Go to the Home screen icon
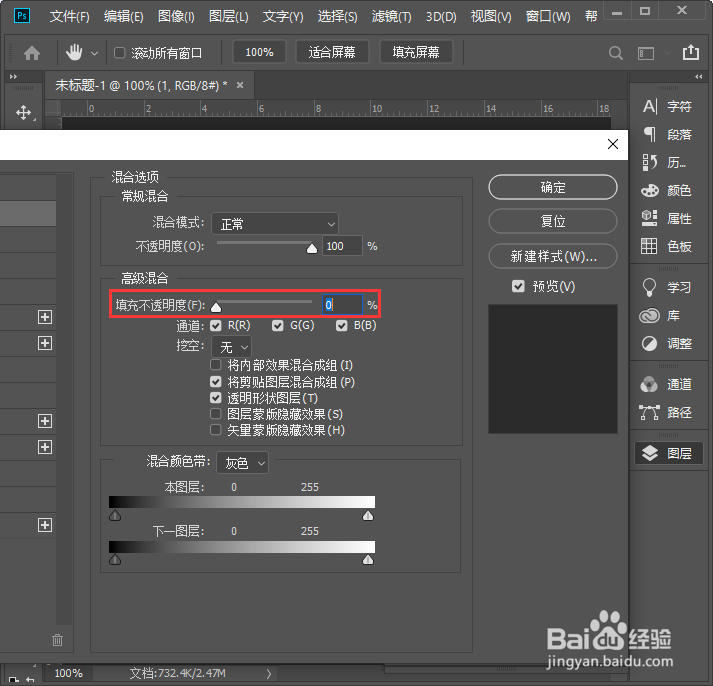 (32, 53)
